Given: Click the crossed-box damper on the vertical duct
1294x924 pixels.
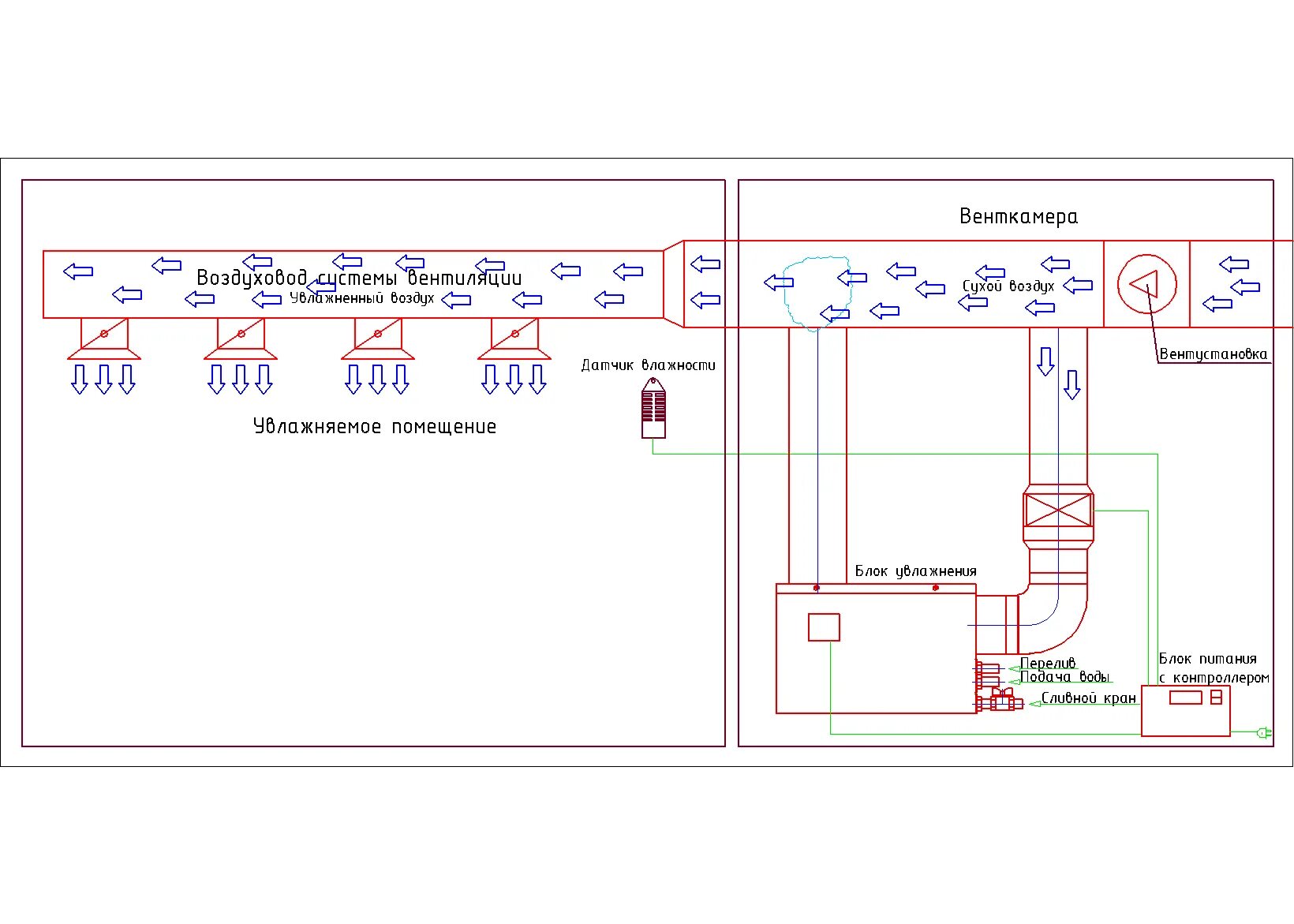Looking at the screenshot, I should 1058,511.
